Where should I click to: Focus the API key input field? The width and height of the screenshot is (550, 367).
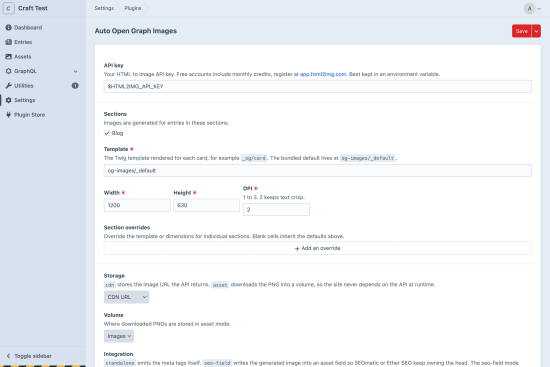(x=317, y=86)
